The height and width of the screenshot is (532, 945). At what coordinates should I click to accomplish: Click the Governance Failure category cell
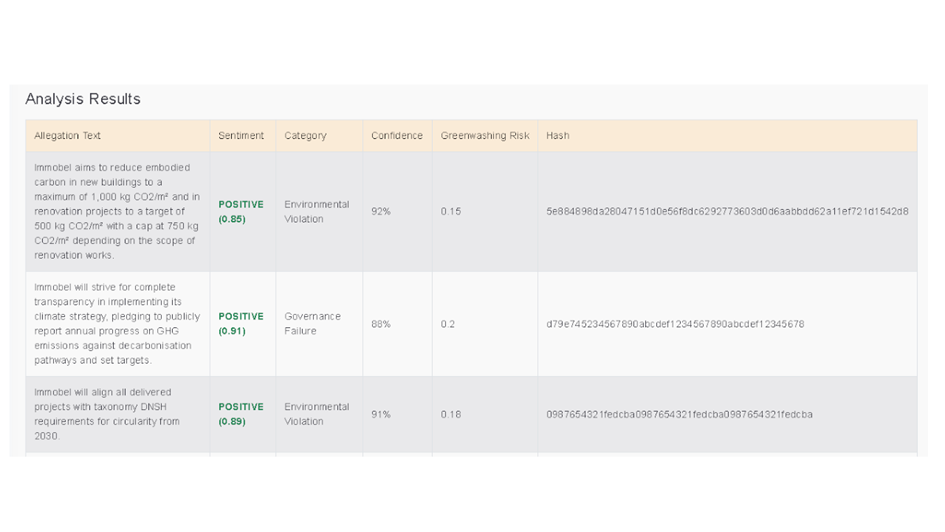pos(312,324)
